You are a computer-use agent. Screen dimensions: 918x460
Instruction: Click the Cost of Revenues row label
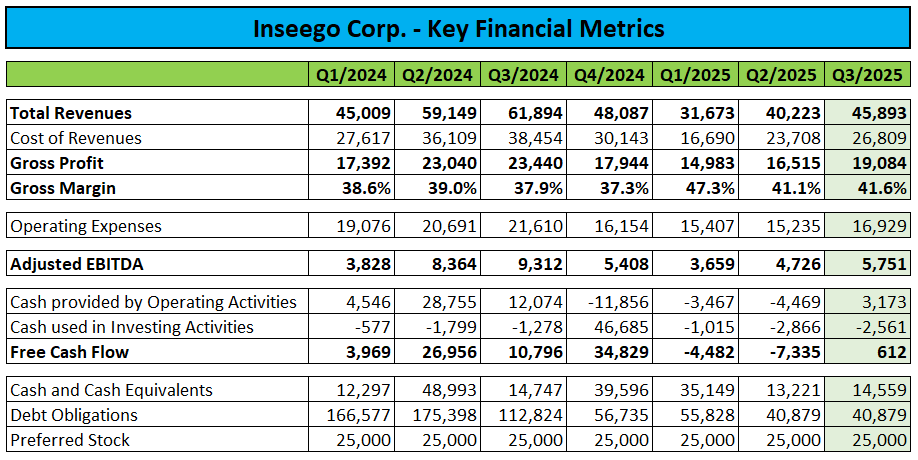pos(76,138)
